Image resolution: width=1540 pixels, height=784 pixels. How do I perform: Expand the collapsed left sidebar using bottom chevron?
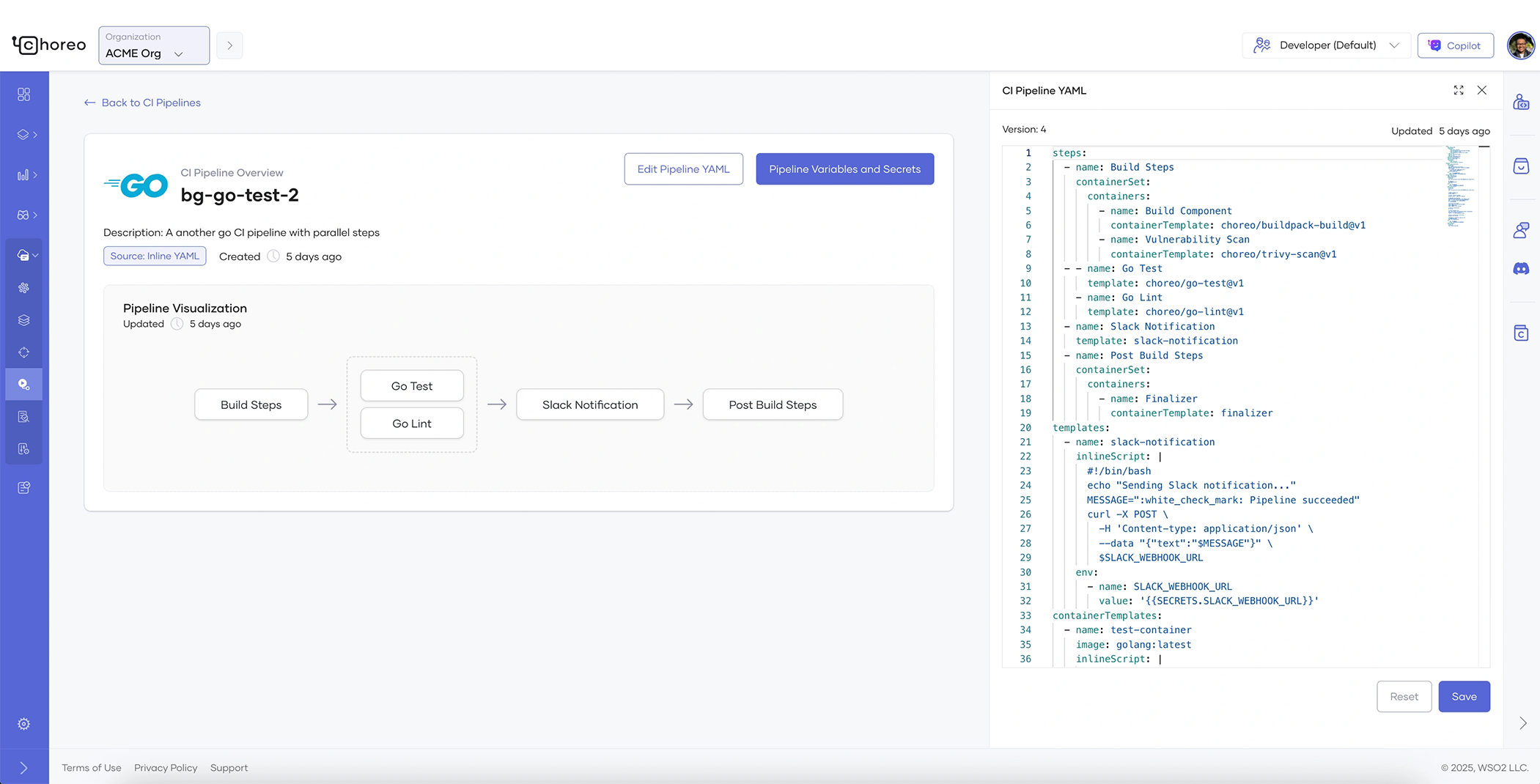click(24, 767)
